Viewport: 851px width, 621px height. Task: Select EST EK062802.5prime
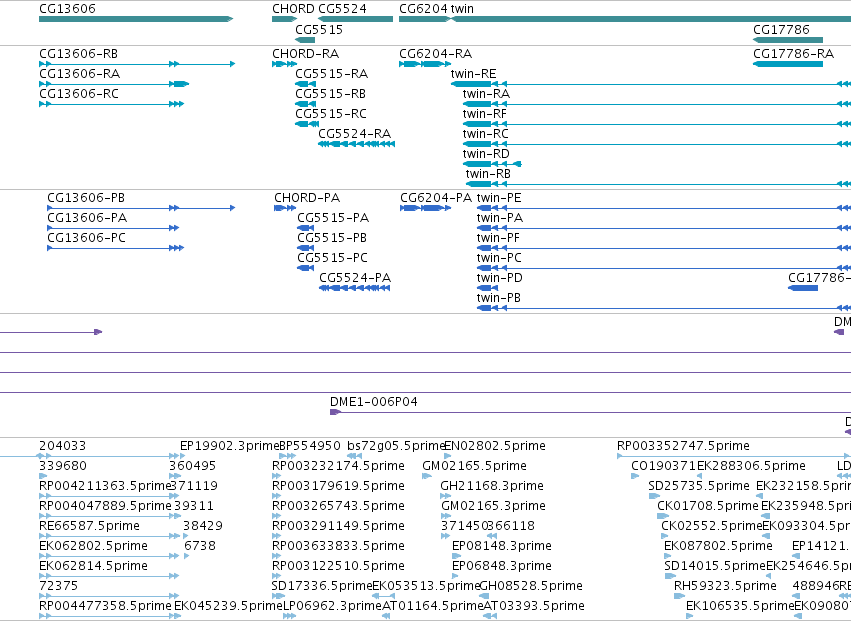(x=93, y=547)
